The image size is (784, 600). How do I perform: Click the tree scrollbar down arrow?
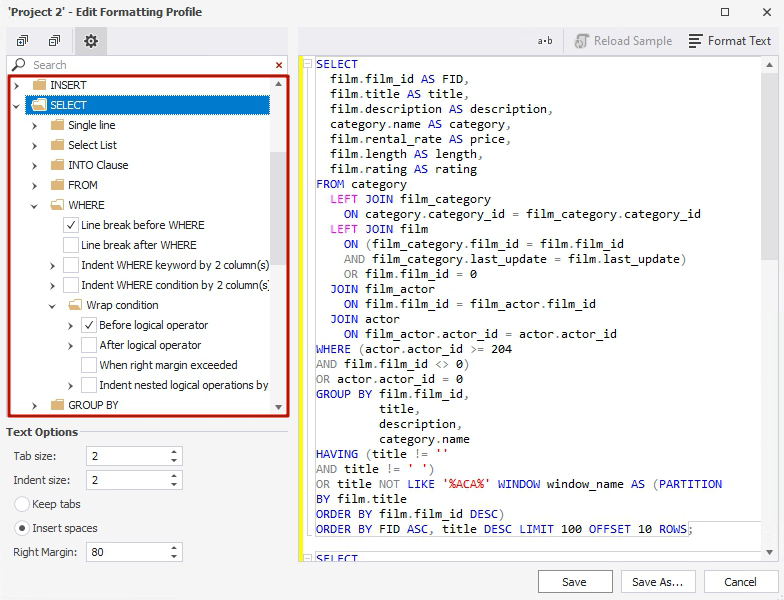pyautogui.click(x=278, y=407)
